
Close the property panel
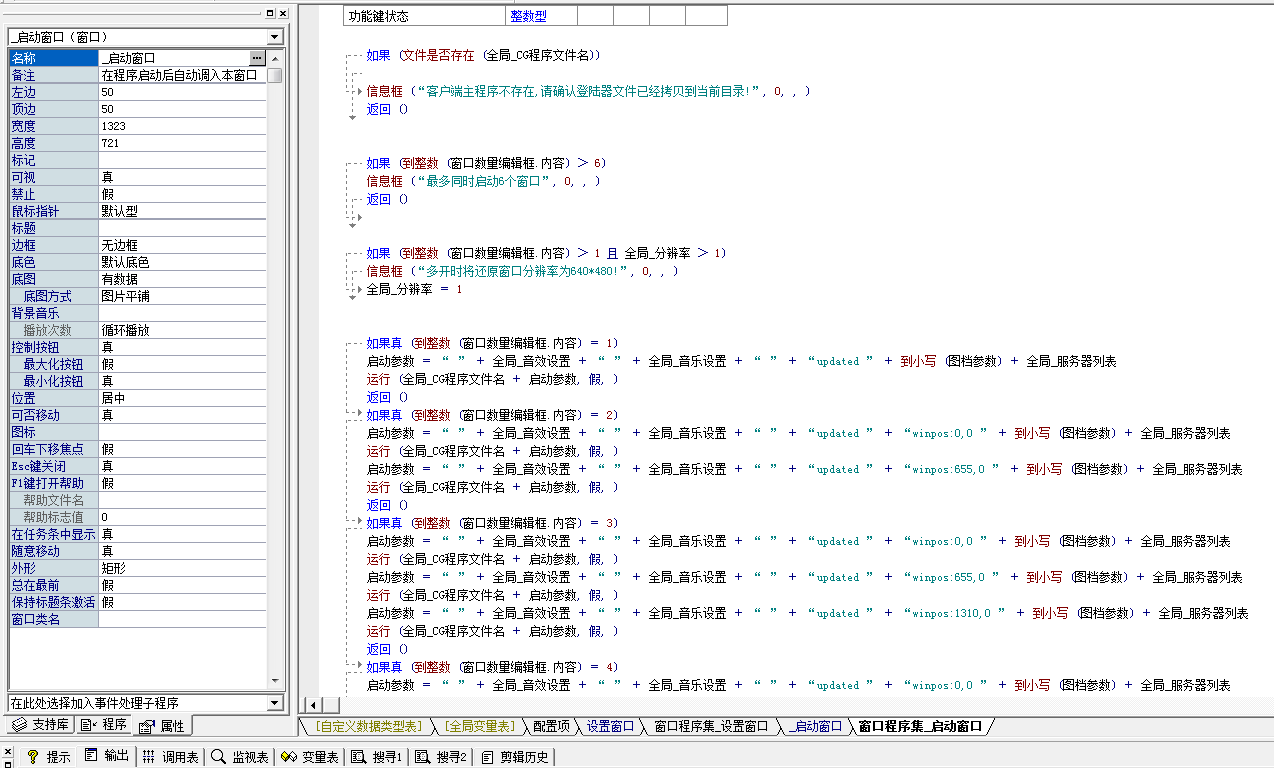click(x=283, y=13)
